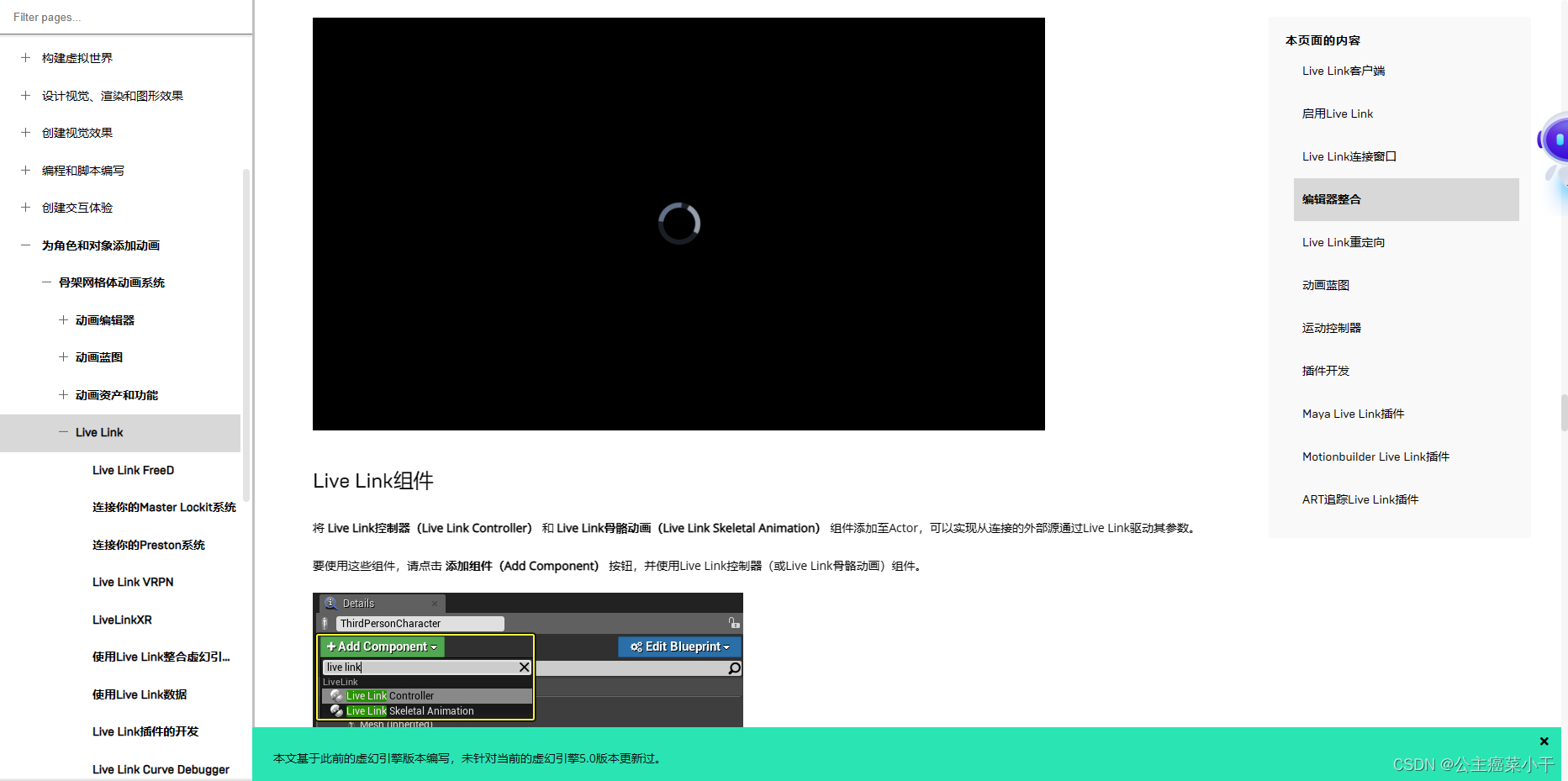Screen dimensions: 1568x781
Task: Jump to Live Link连接窗口 section
Action: click(x=1349, y=156)
